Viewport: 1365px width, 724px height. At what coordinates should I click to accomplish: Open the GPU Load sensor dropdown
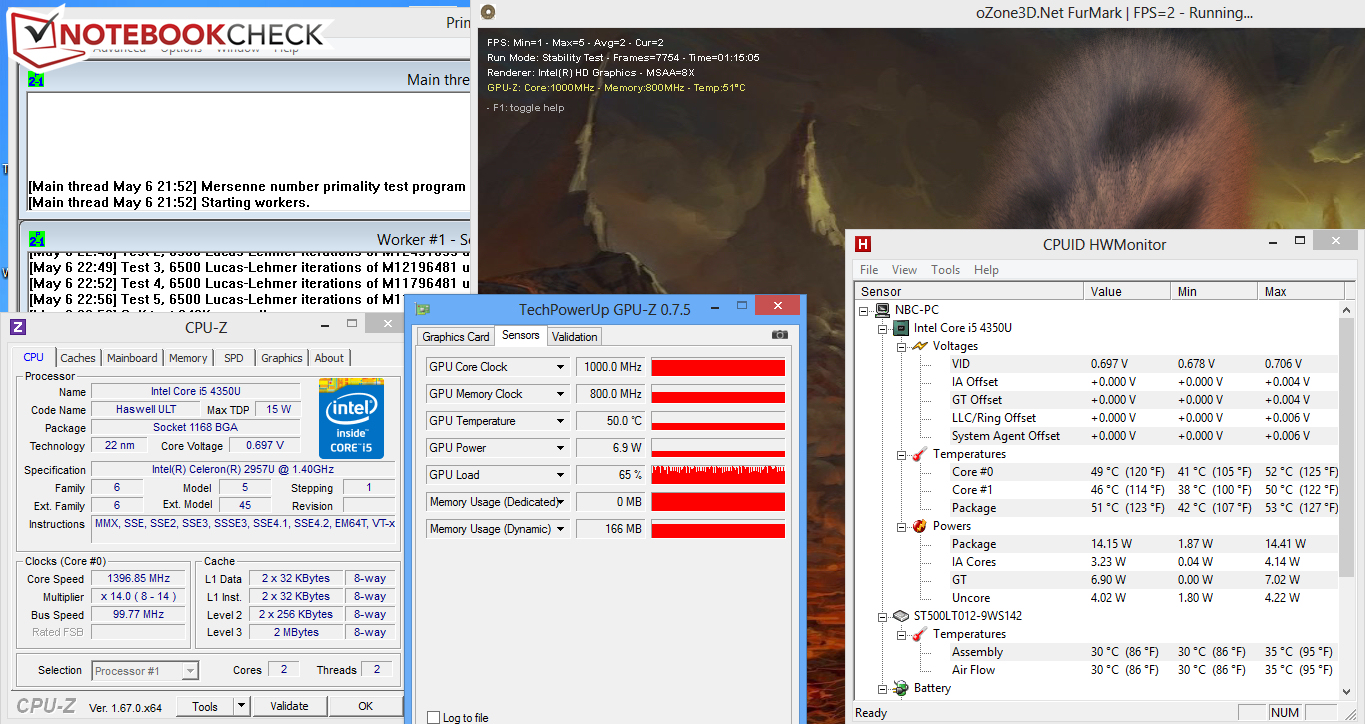tap(560, 475)
